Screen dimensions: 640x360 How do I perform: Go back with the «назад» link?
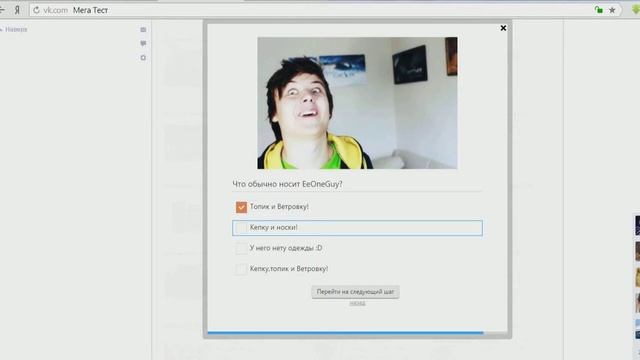(x=357, y=303)
